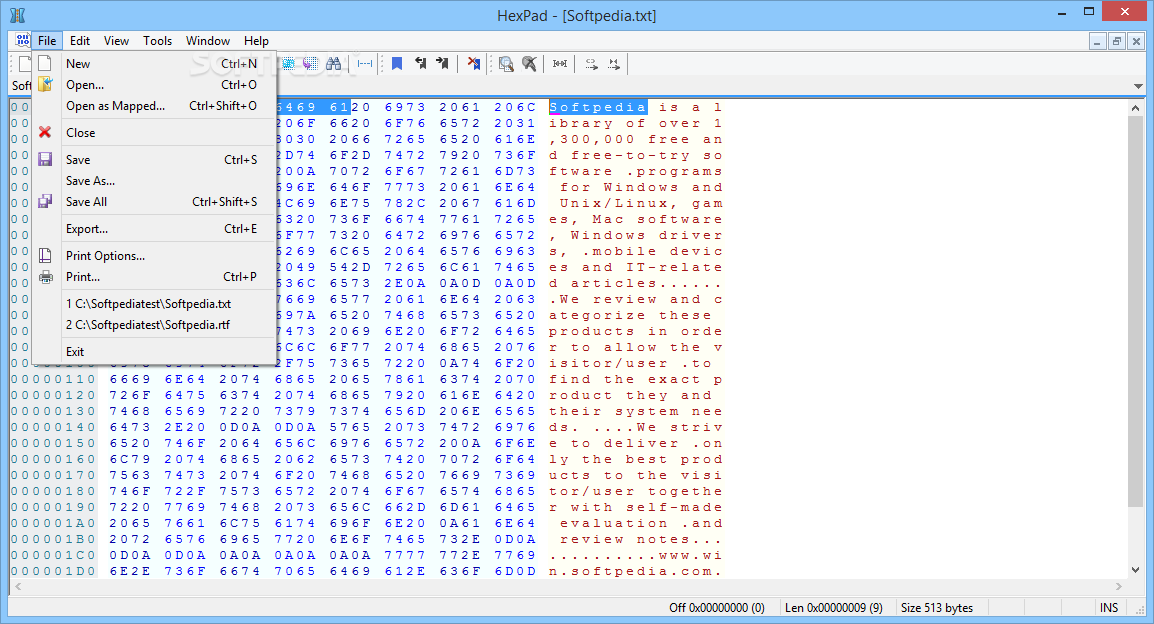Viewport: 1154px width, 624px height.
Task: Click text 'n.softpedia.com.' in last row
Action: point(636,572)
